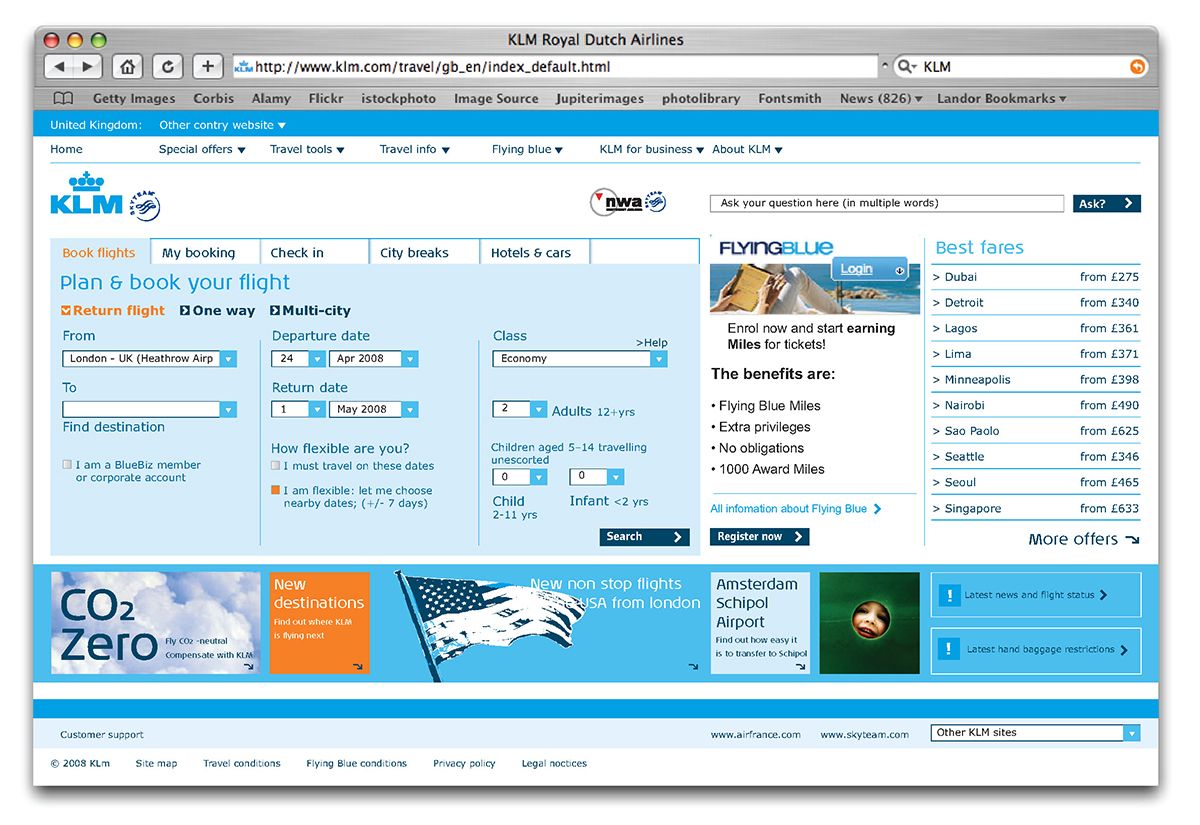The width and height of the screenshot is (1200, 825).
Task: Open the From airport dropdown
Action: click(x=228, y=359)
